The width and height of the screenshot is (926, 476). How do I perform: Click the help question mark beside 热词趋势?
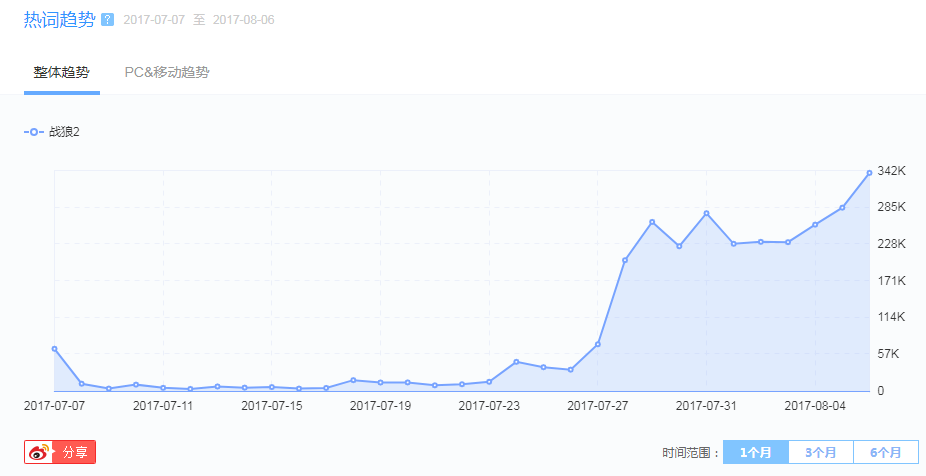click(107, 20)
